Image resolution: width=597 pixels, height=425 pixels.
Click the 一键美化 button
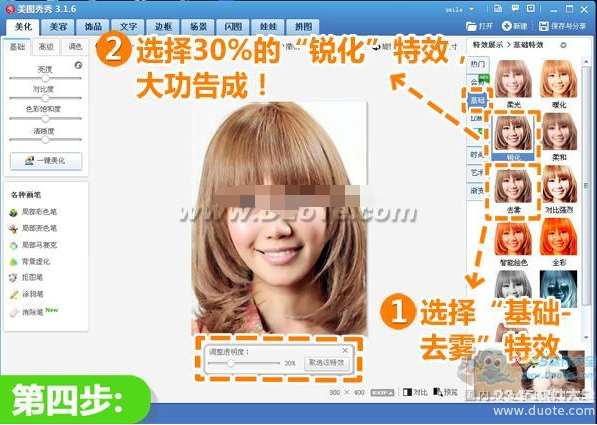[46, 161]
